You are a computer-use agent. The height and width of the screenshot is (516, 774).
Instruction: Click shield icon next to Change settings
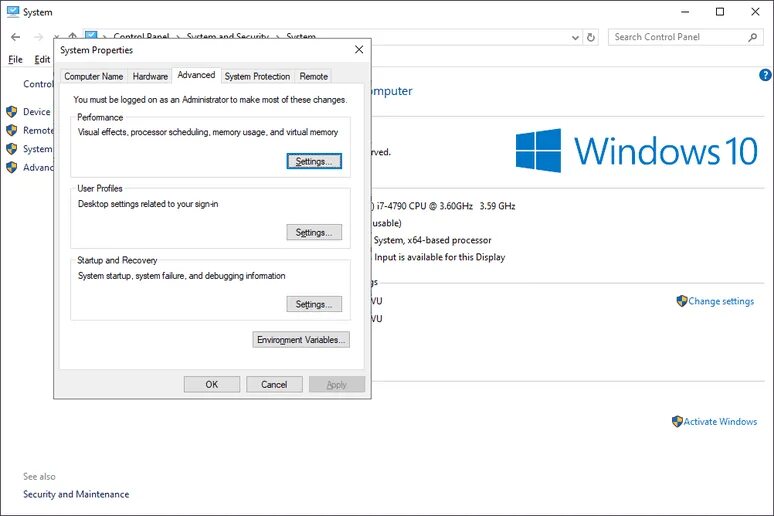[x=682, y=301]
